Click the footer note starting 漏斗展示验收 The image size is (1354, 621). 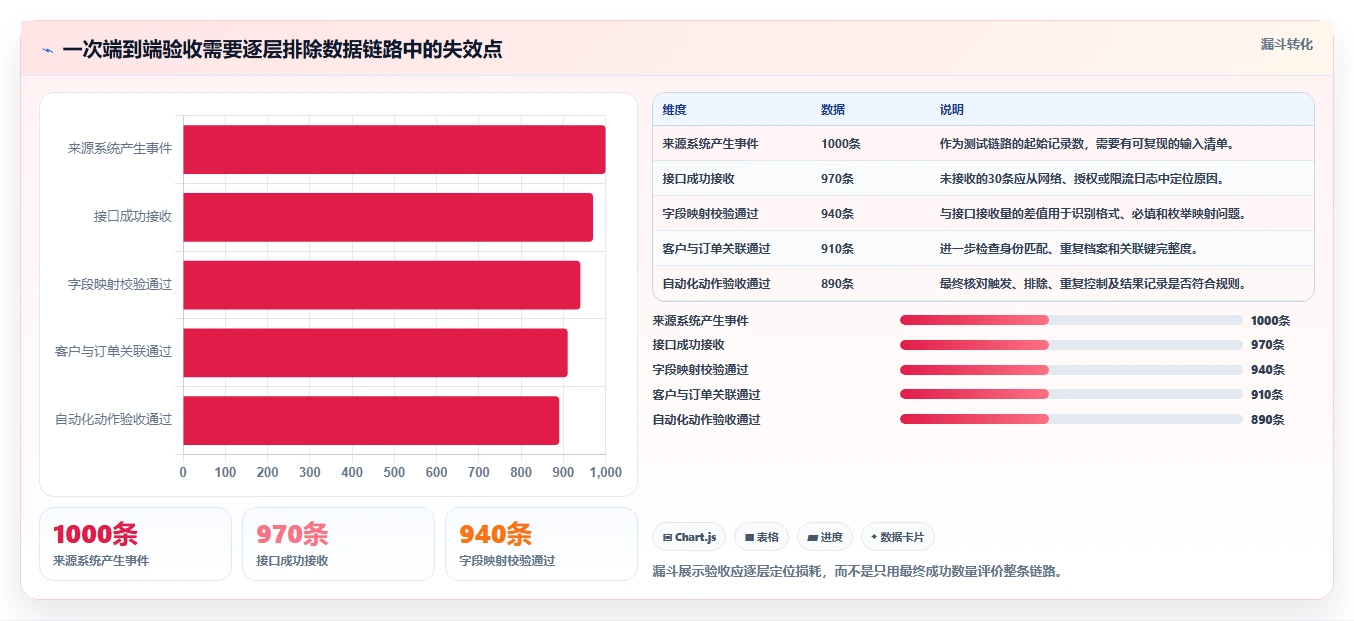[x=857, y=572]
